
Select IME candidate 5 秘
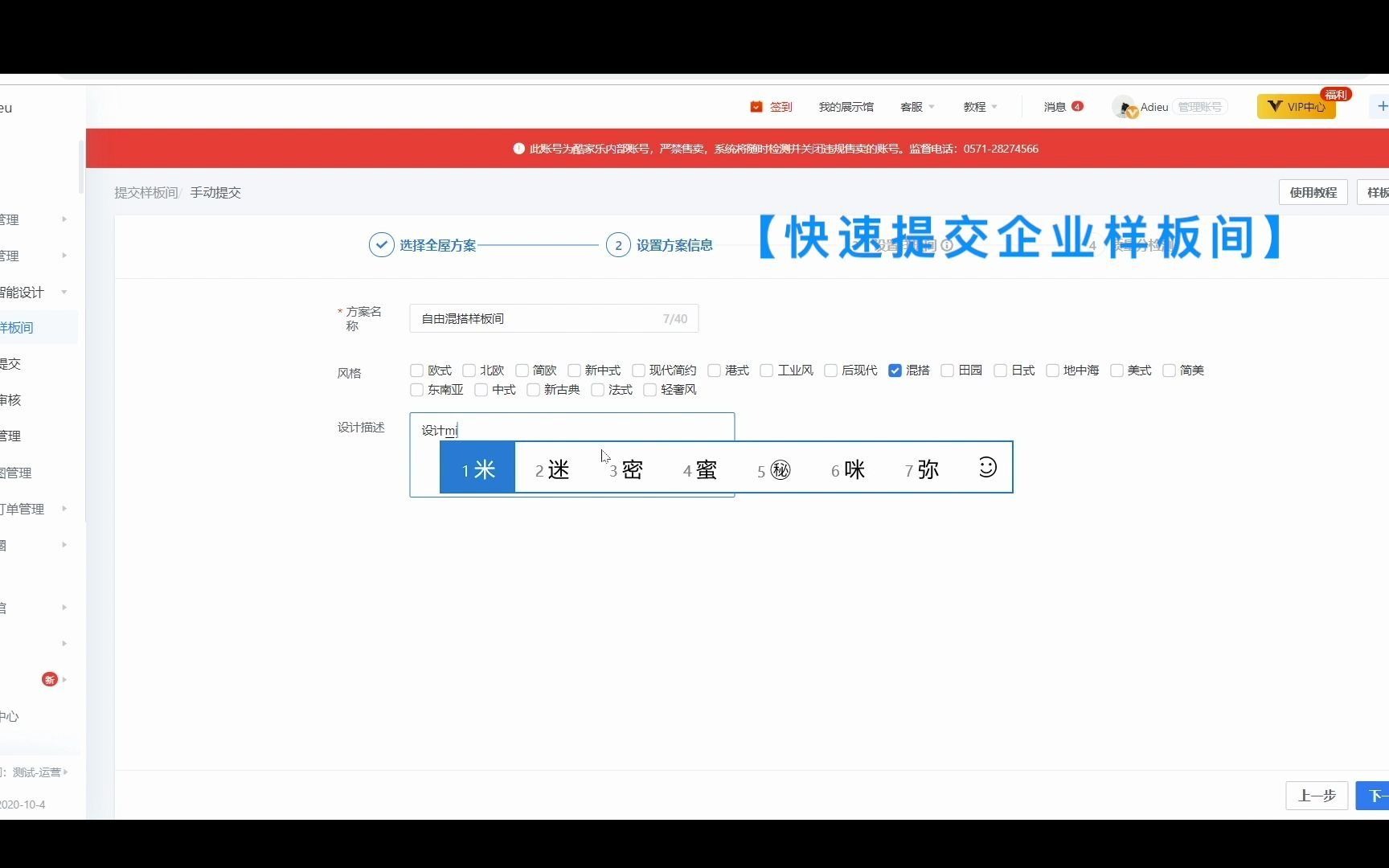pyautogui.click(x=774, y=469)
